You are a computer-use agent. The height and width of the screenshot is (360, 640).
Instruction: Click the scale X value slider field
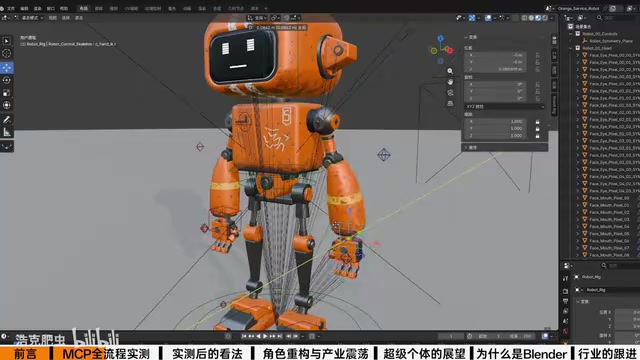tap(495, 122)
